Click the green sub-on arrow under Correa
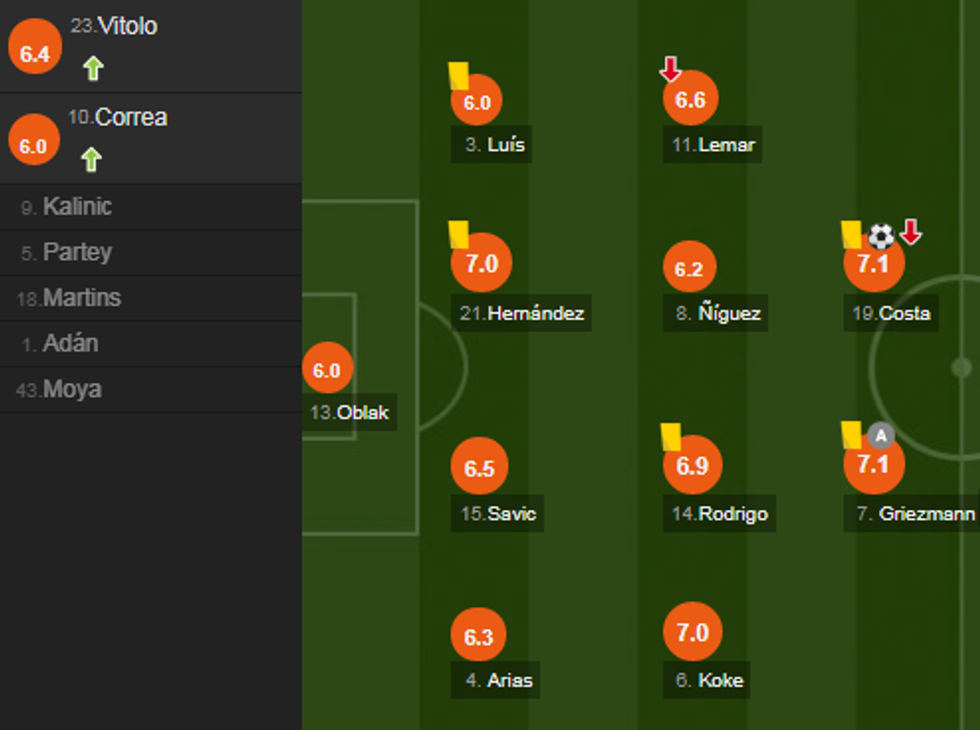980x730 pixels. pos(91,159)
